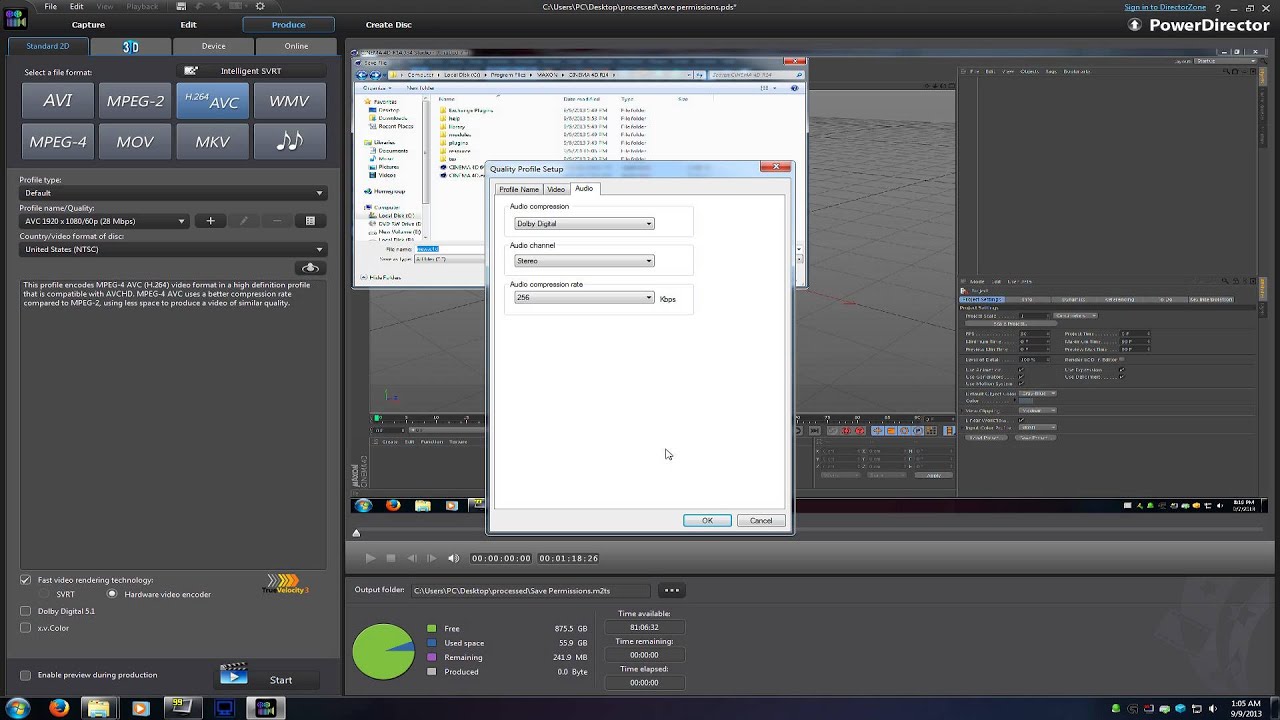Enable Dolby Digital 5.1 checkbox

[26, 611]
